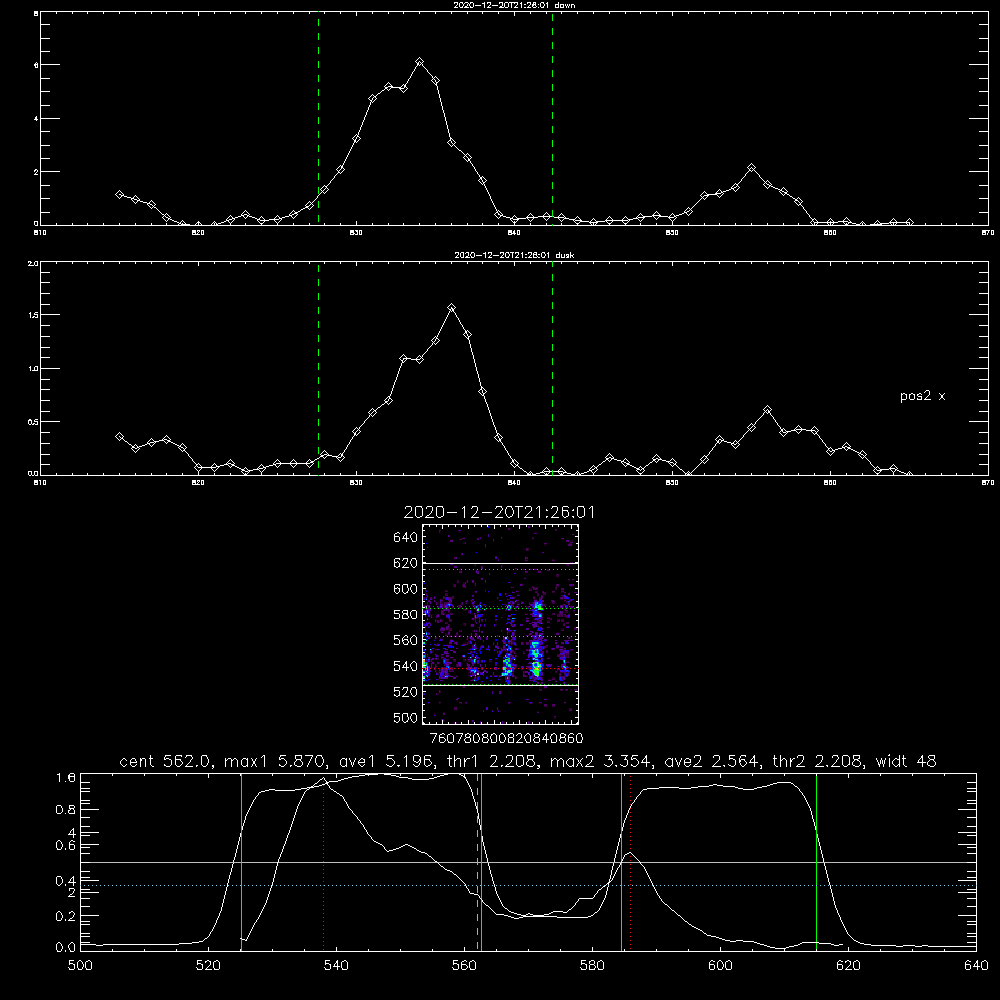1000x1000 pixels.
Task: Click y-axis label 0.6 of bottom profile plot
Action: [x=66, y=845]
